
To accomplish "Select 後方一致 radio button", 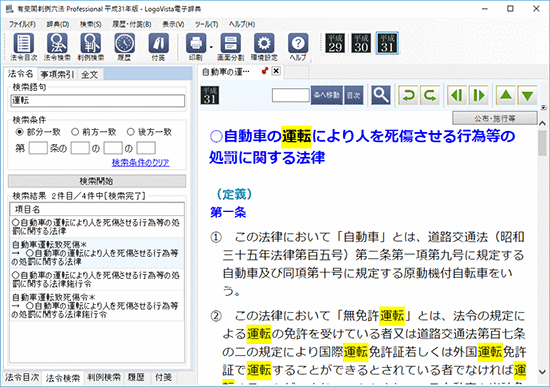I will (x=130, y=132).
